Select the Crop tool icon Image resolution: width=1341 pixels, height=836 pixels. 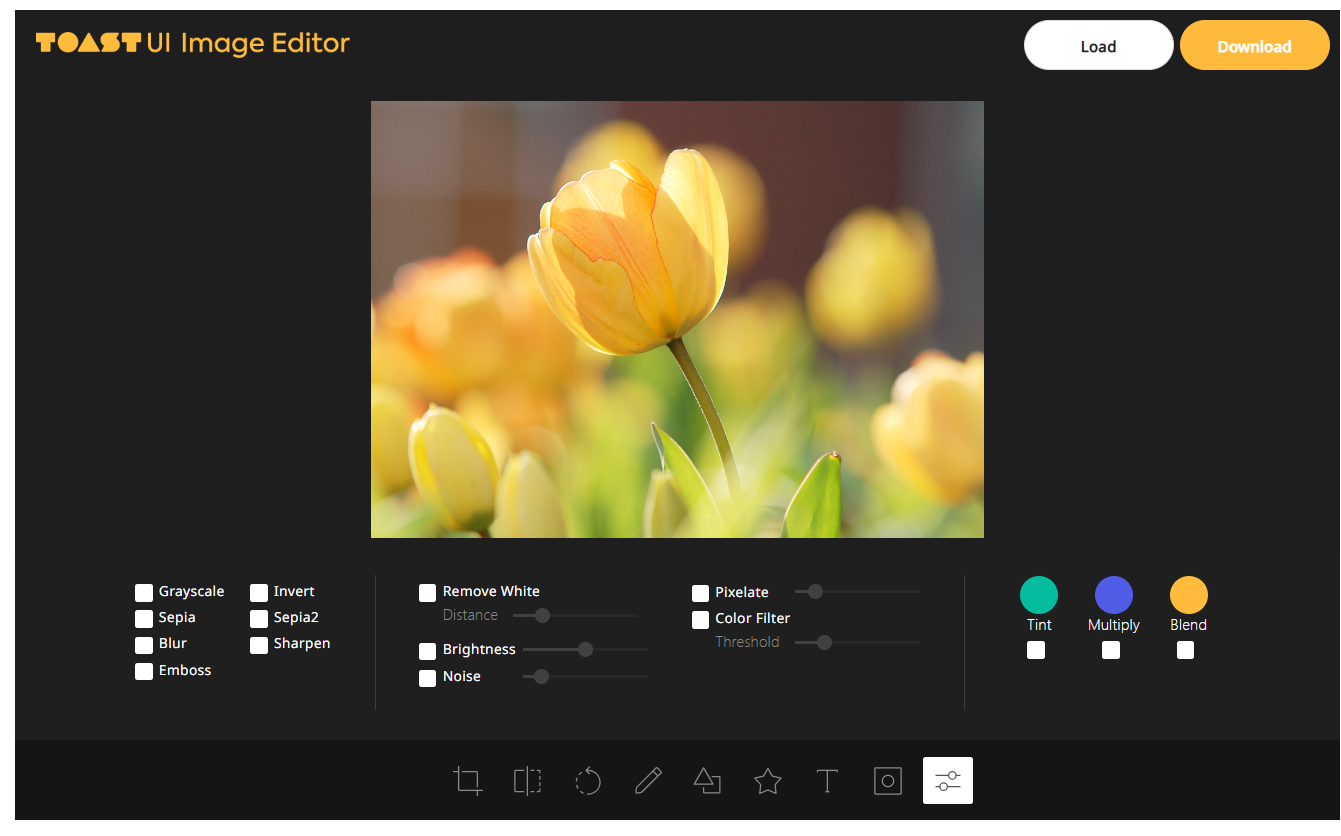point(467,780)
